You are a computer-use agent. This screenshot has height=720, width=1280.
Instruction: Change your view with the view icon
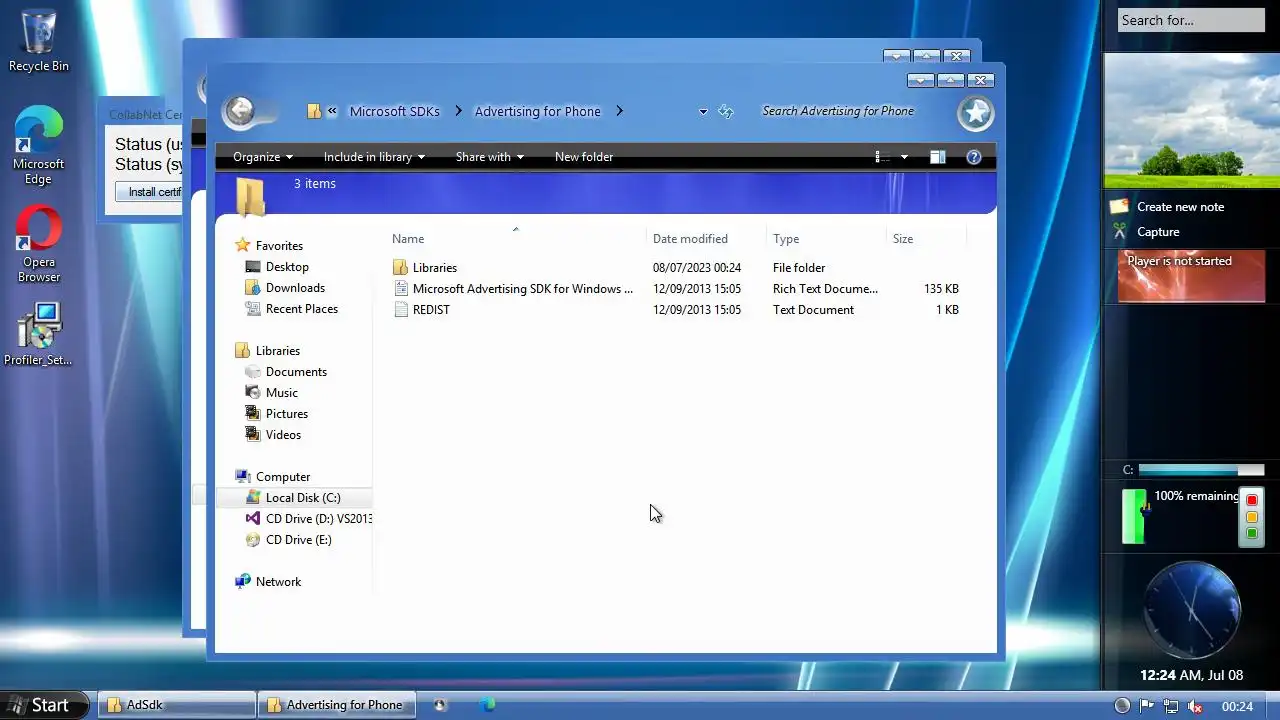(x=882, y=157)
